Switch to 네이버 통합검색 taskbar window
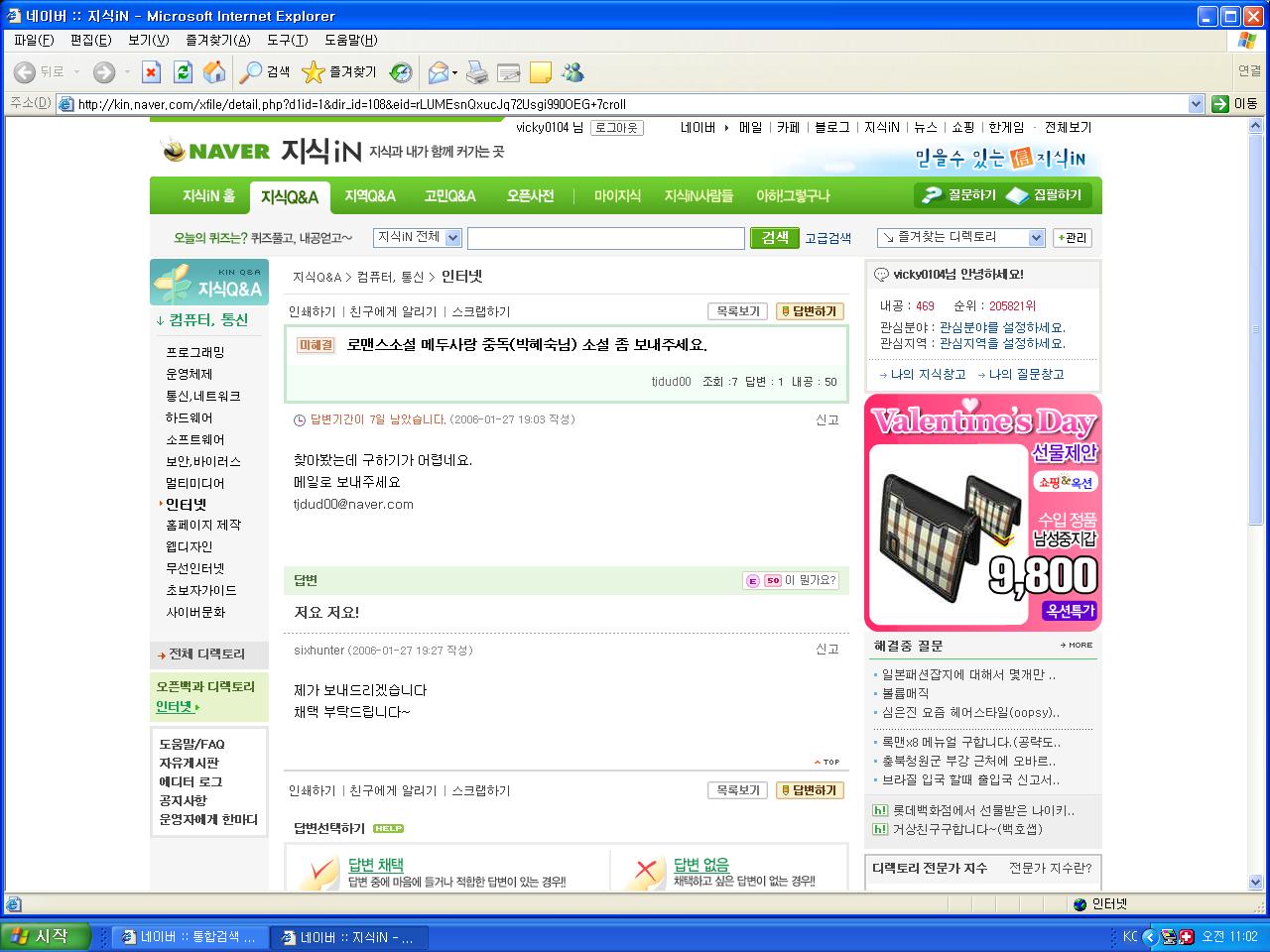The image size is (1270, 952). tap(189, 937)
